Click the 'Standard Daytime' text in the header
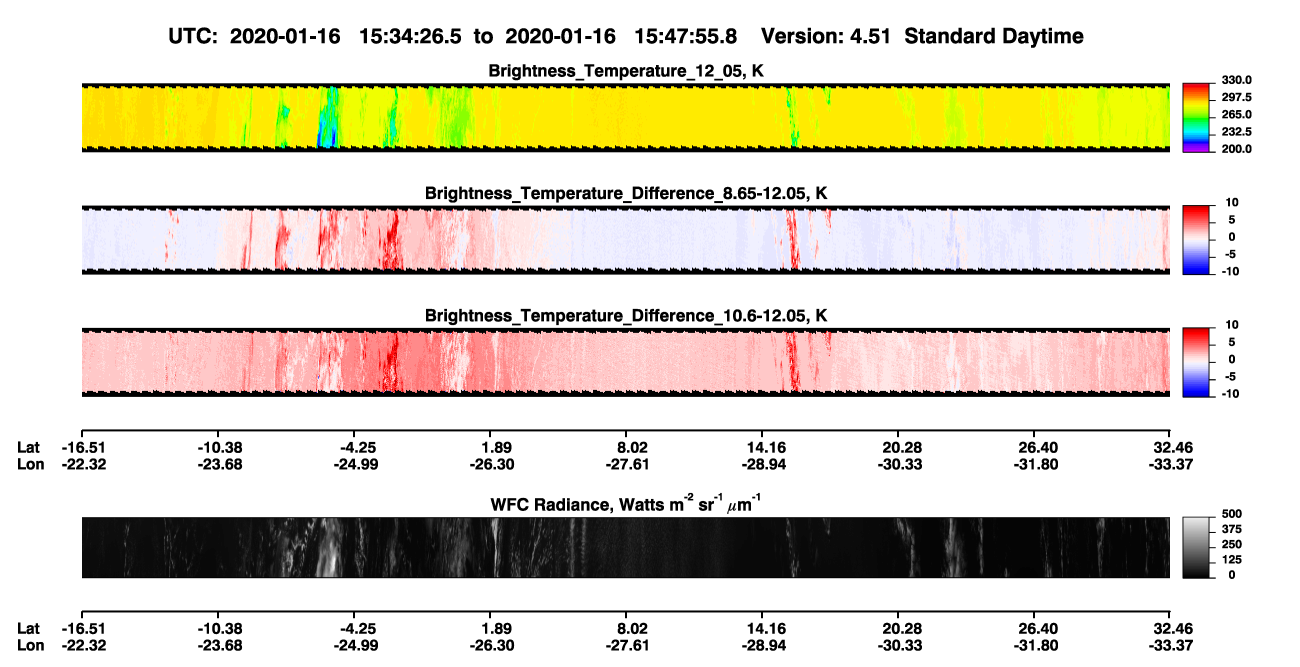The image size is (1300, 667). pos(992,36)
